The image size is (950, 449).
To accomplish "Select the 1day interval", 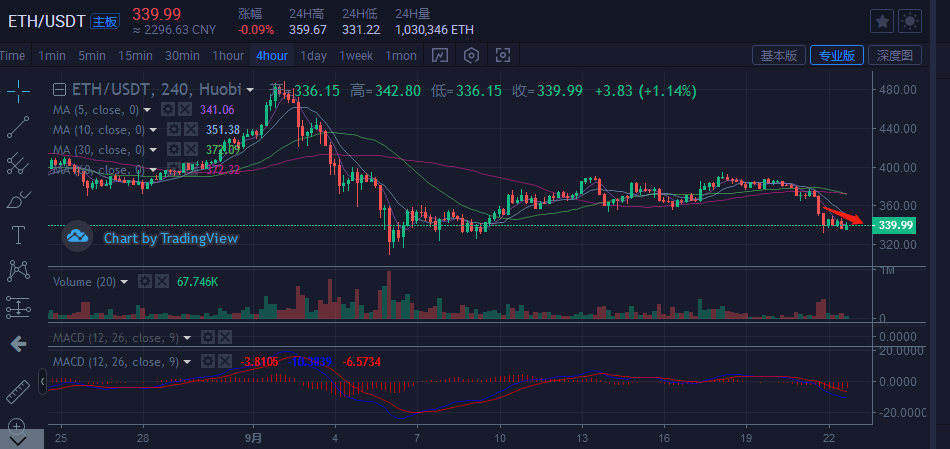I will [313, 56].
